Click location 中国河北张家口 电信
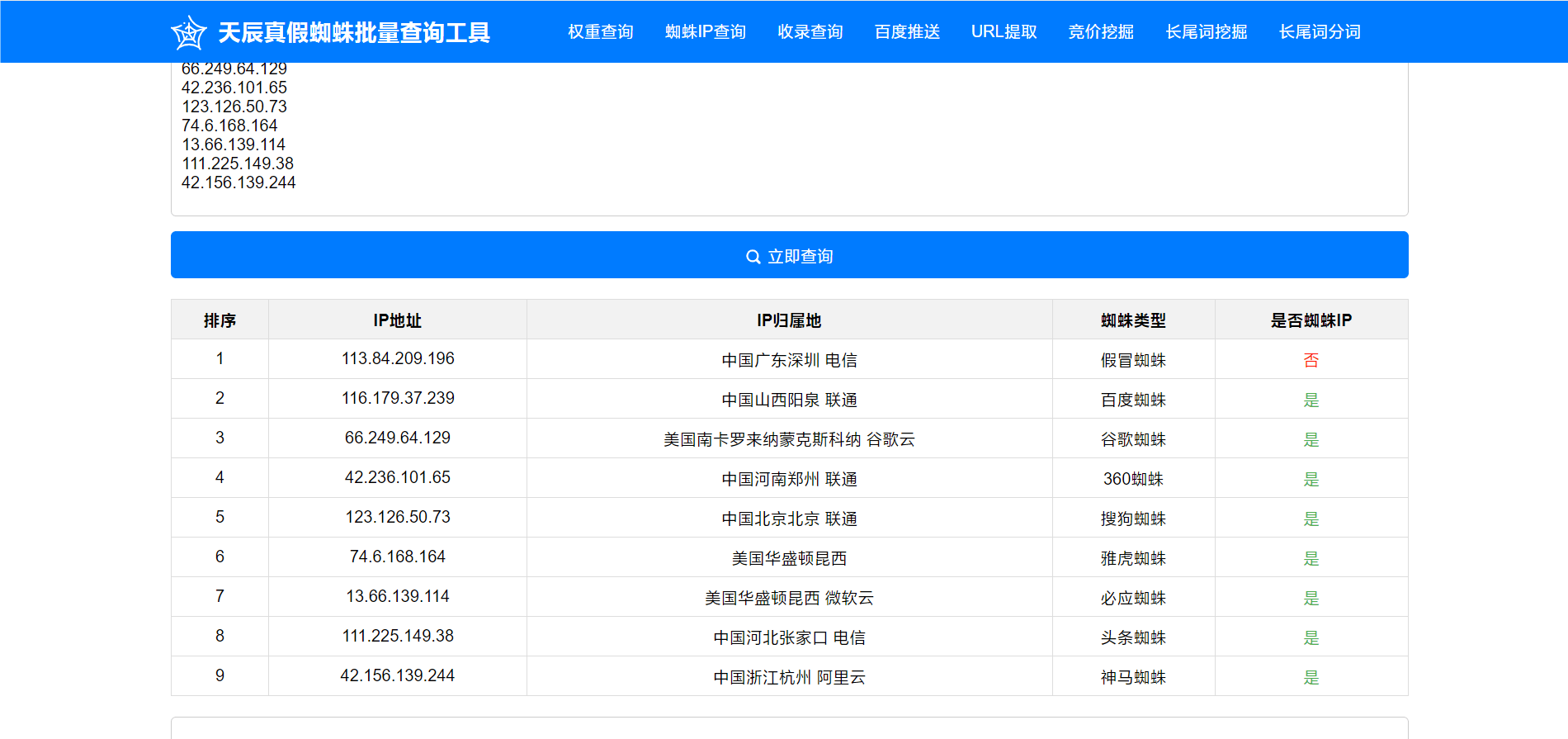Viewport: 1568px width, 739px height. [790, 637]
